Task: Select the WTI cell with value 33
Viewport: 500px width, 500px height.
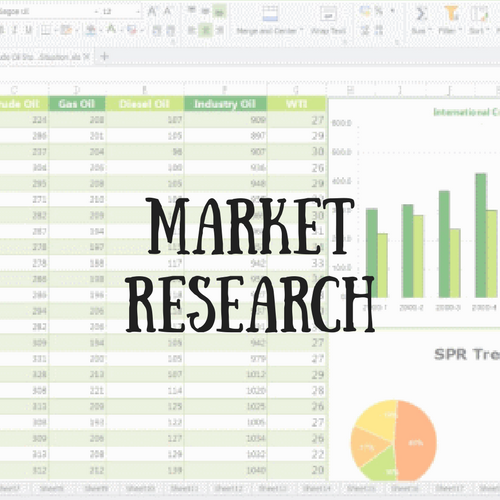Action: pyautogui.click(x=297, y=263)
